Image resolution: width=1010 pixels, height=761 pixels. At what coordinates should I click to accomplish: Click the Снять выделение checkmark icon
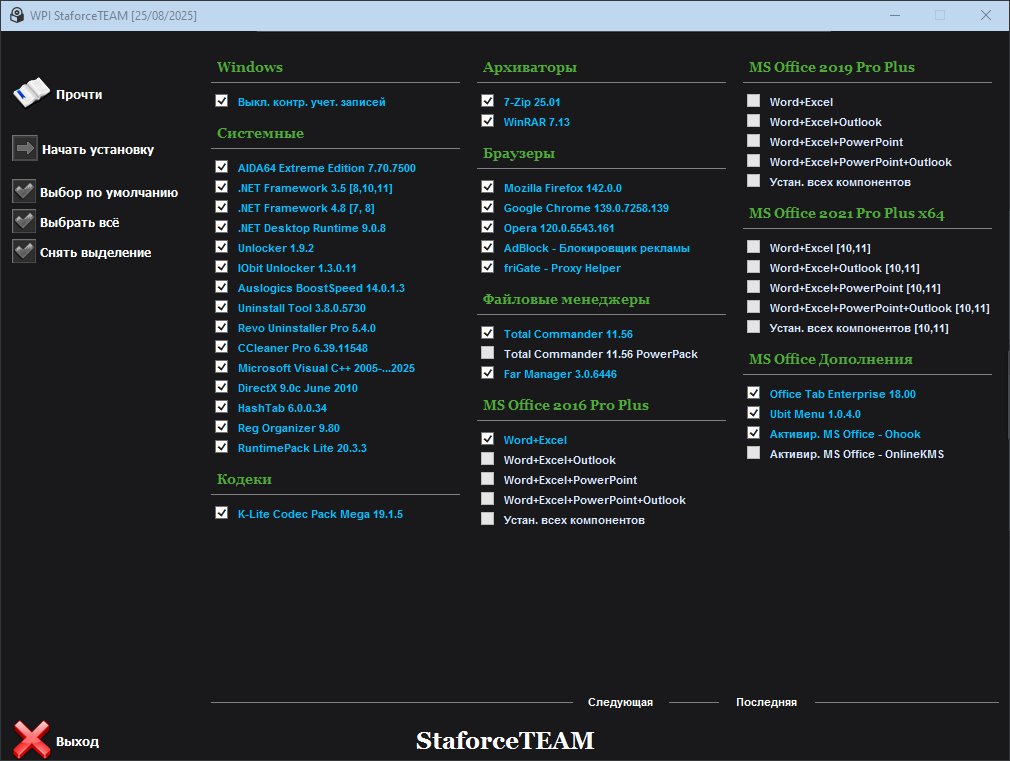coord(24,251)
